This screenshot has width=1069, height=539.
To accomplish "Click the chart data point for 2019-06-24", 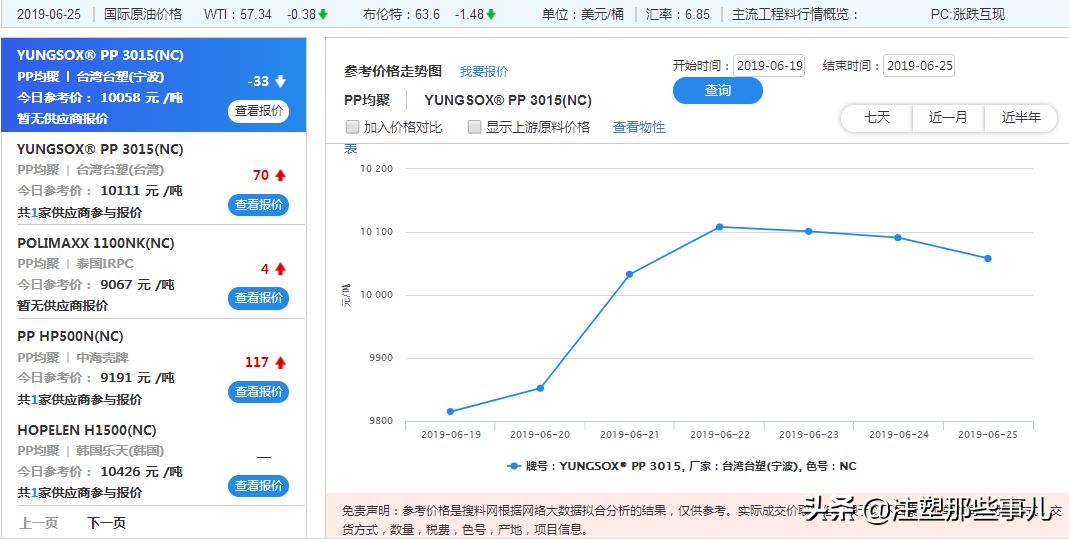I will coord(898,238).
